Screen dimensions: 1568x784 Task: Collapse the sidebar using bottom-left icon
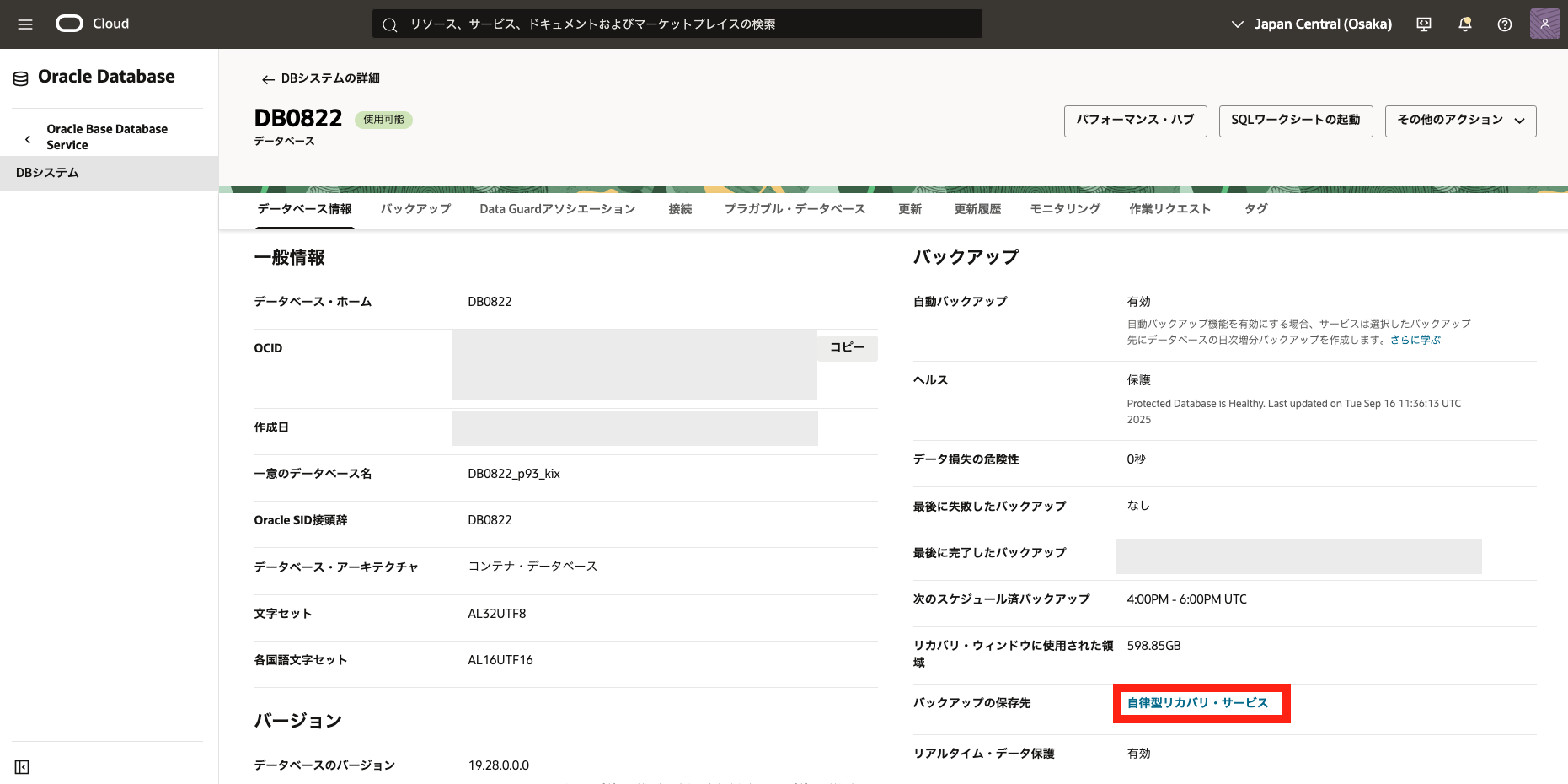point(22,766)
